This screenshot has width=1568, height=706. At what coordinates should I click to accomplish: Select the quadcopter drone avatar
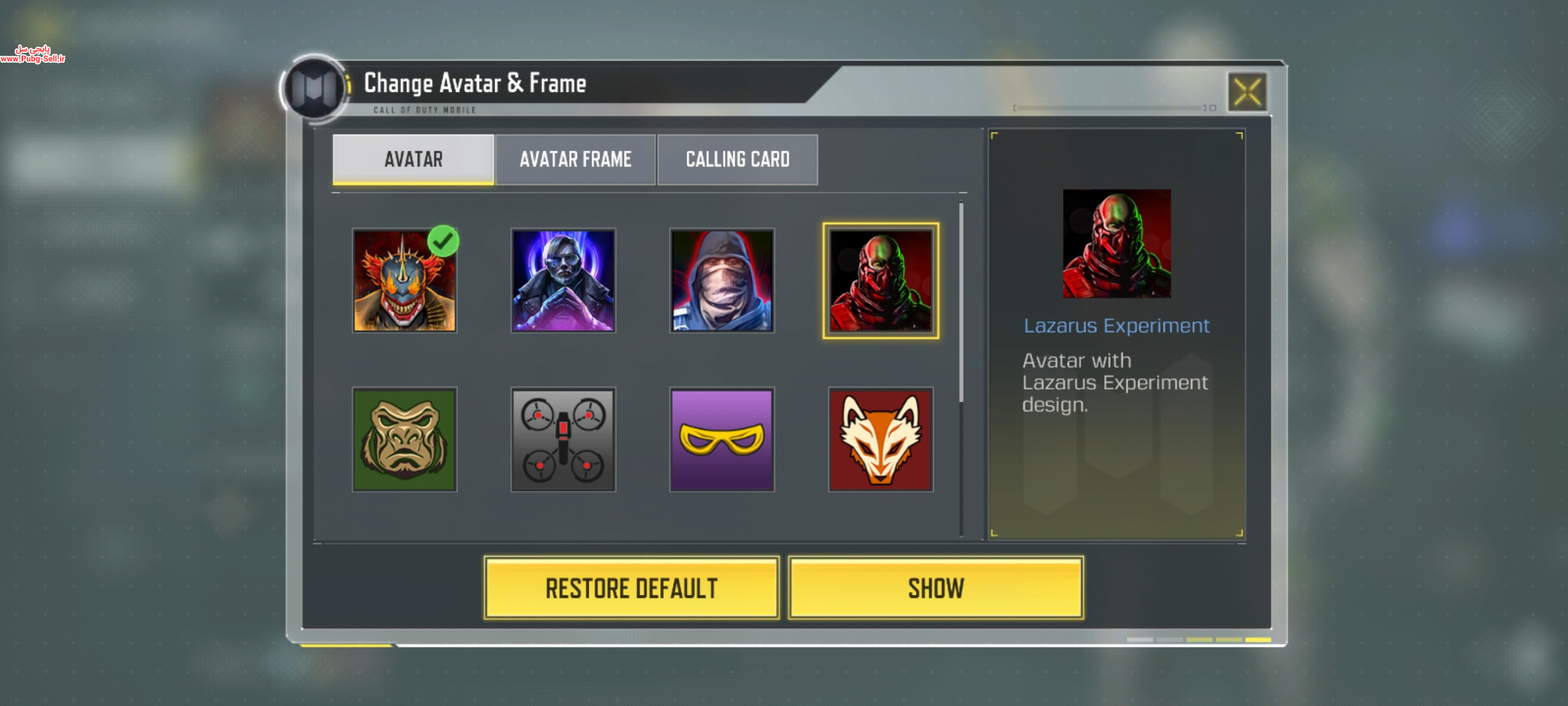click(563, 439)
